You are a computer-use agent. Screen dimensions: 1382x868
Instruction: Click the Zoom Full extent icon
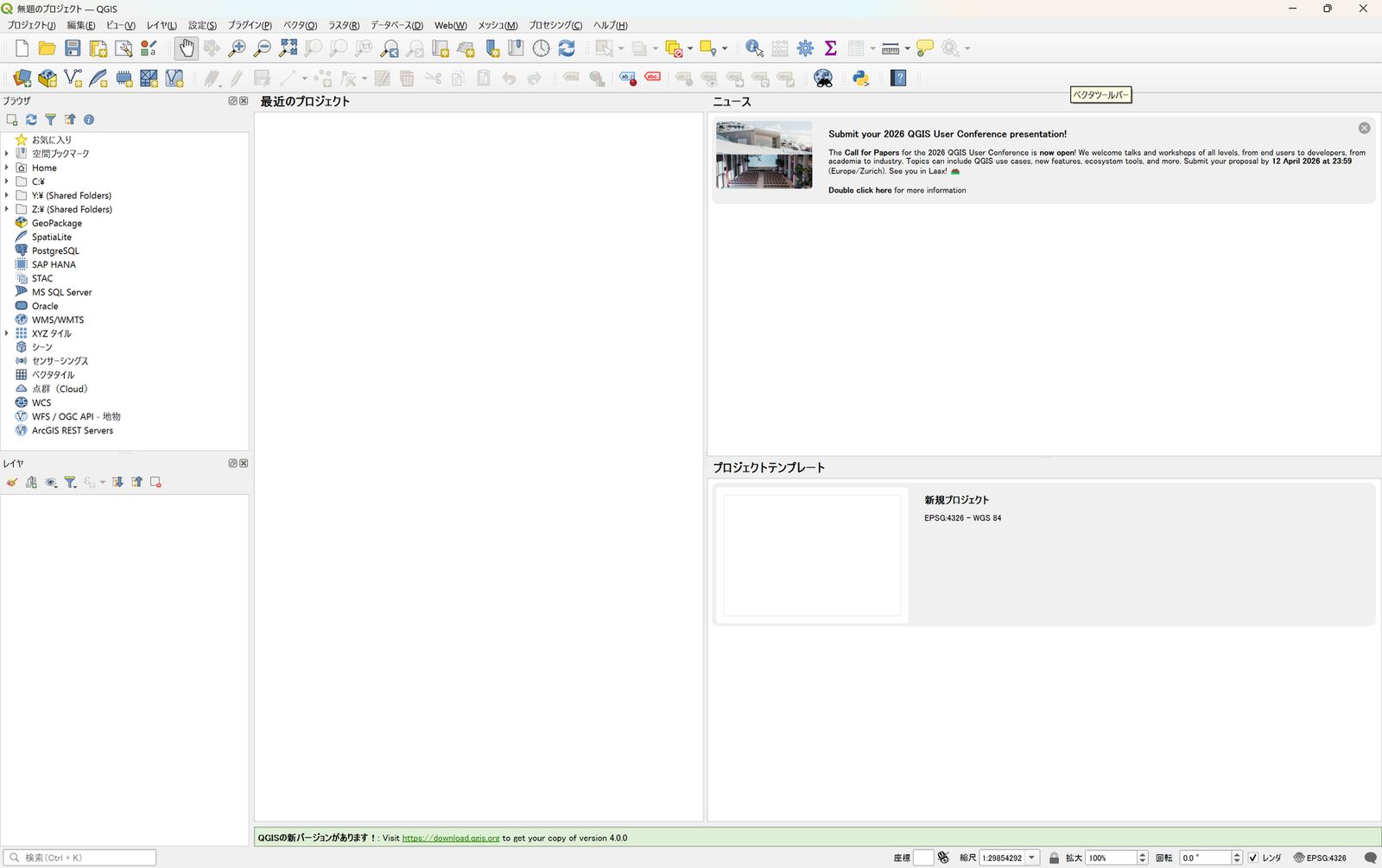[288, 48]
